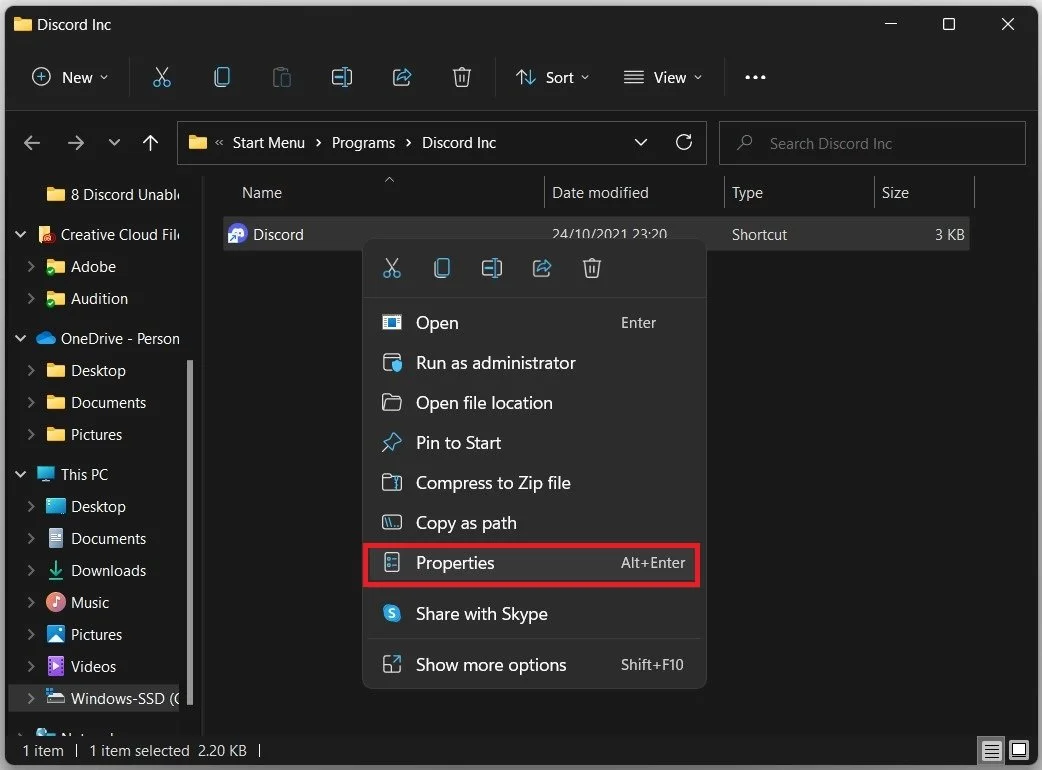The height and width of the screenshot is (770, 1042).
Task: Go back with the left arrow button
Action: 32,143
